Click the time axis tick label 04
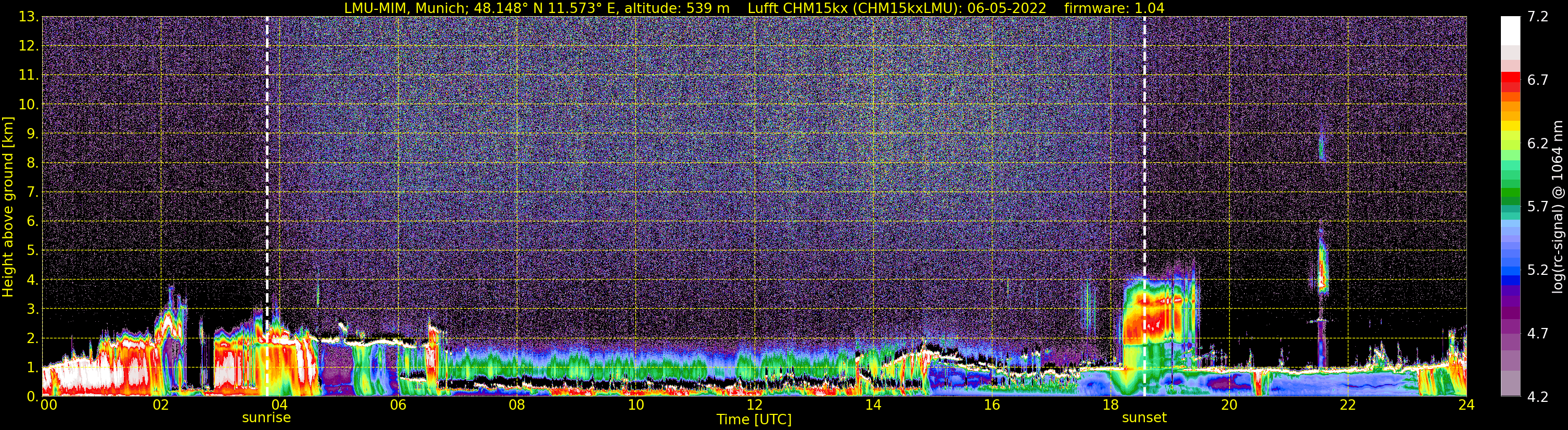Image resolution: width=1568 pixels, height=430 pixels. click(279, 405)
